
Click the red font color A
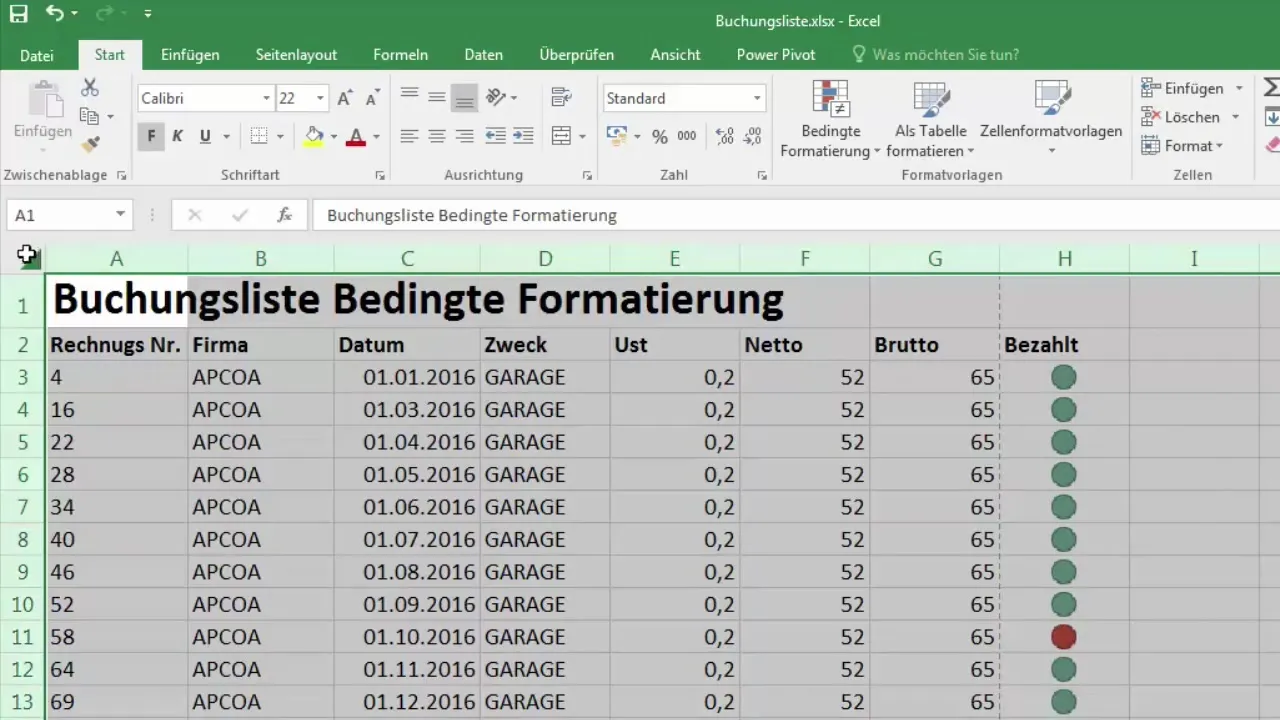[x=355, y=136]
